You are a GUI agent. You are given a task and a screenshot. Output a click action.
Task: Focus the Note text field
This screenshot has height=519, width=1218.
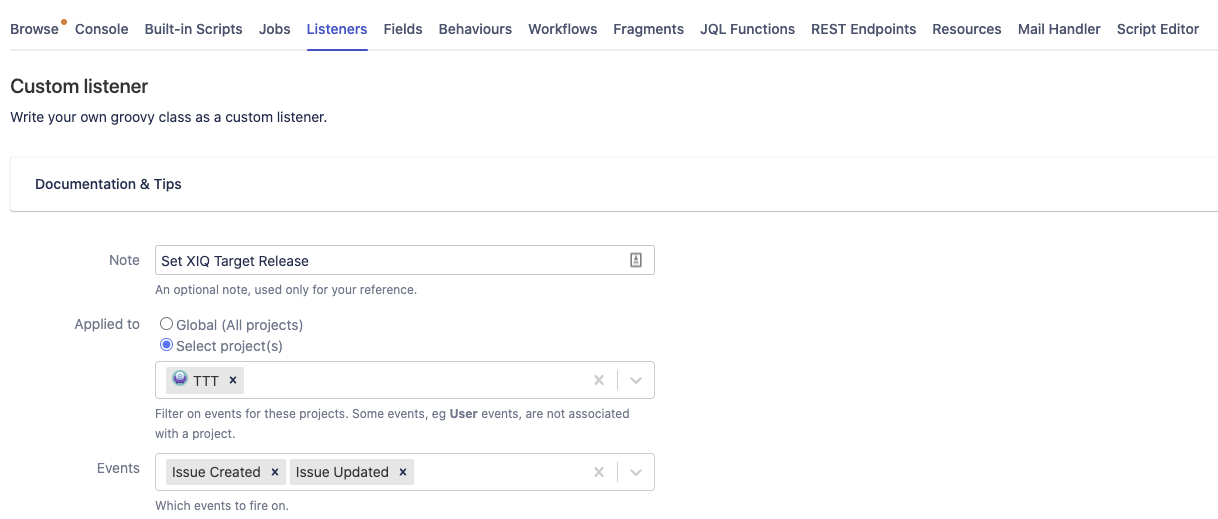coord(390,260)
